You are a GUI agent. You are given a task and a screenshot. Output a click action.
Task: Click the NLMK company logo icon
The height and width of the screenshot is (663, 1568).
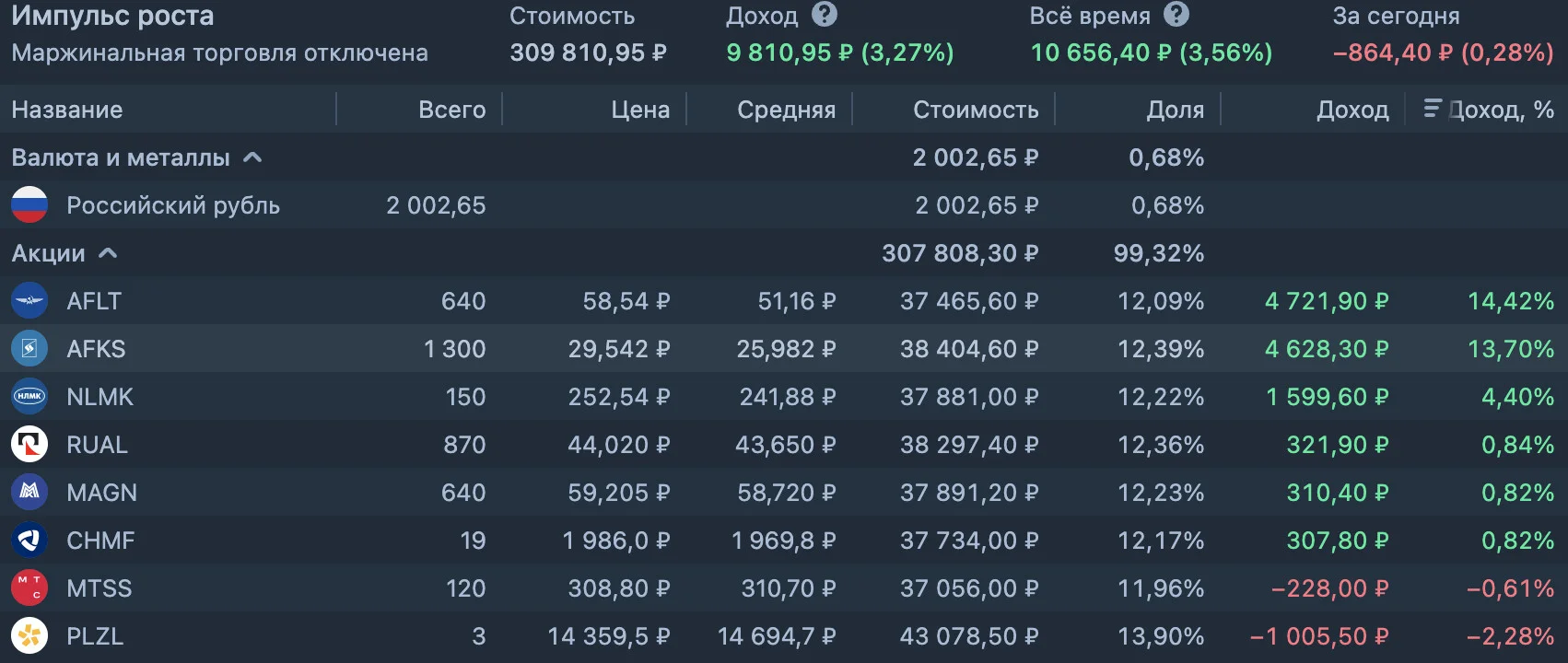(29, 397)
